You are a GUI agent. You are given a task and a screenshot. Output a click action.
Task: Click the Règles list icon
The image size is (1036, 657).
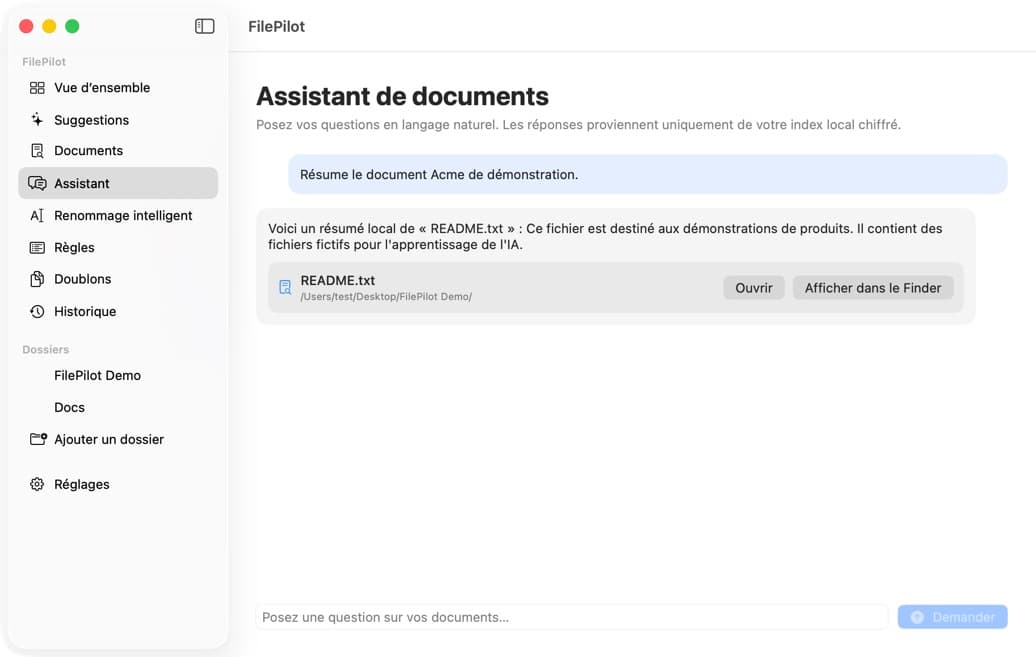[x=37, y=247]
